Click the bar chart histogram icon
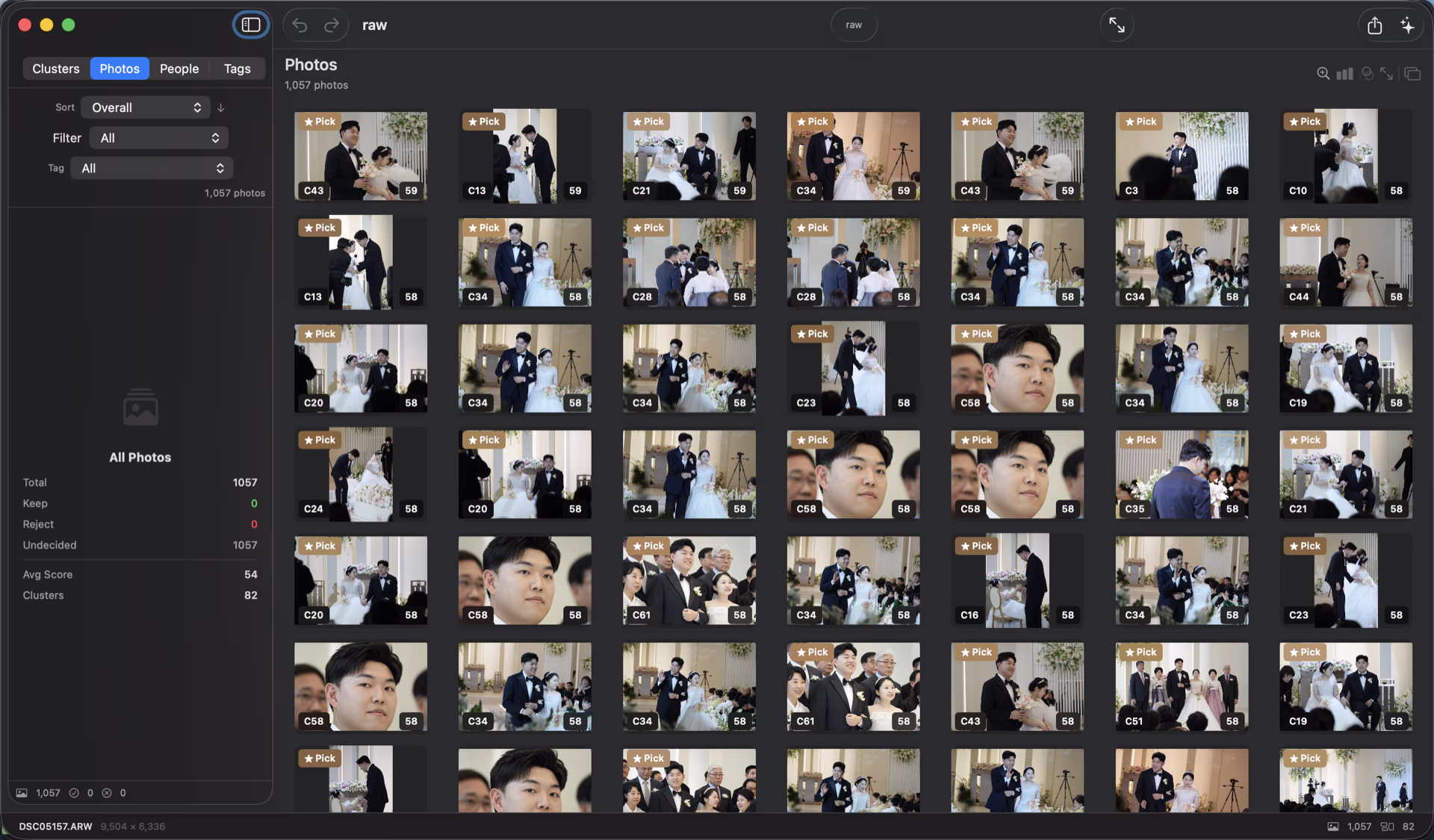Viewport: 1434px width, 840px height. (1344, 73)
